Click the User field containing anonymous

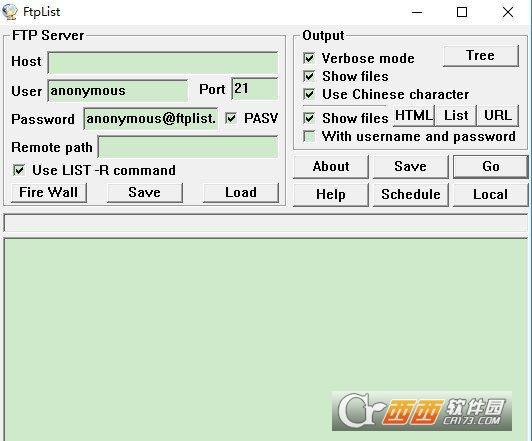[118, 91]
